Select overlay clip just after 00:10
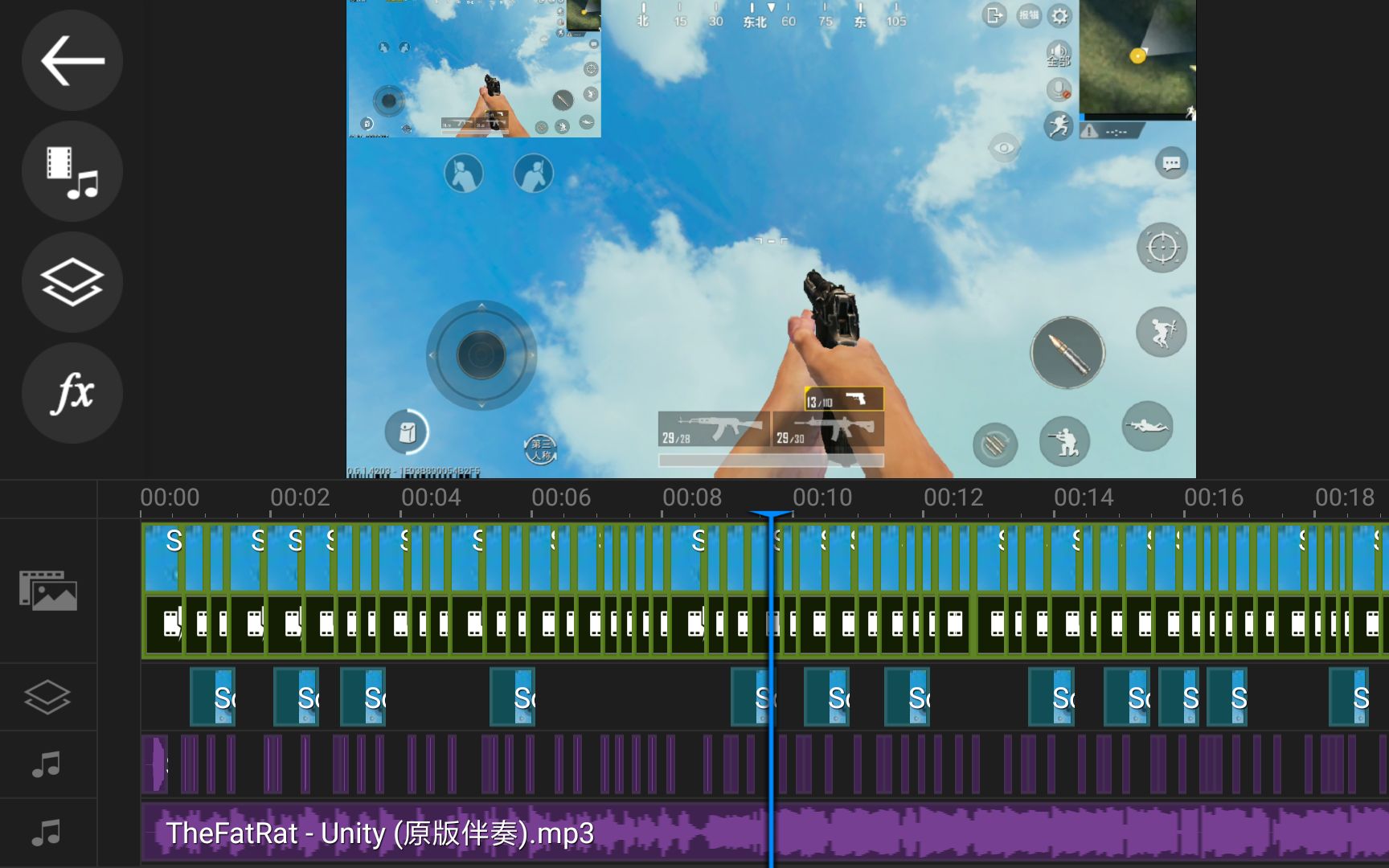 (826, 698)
